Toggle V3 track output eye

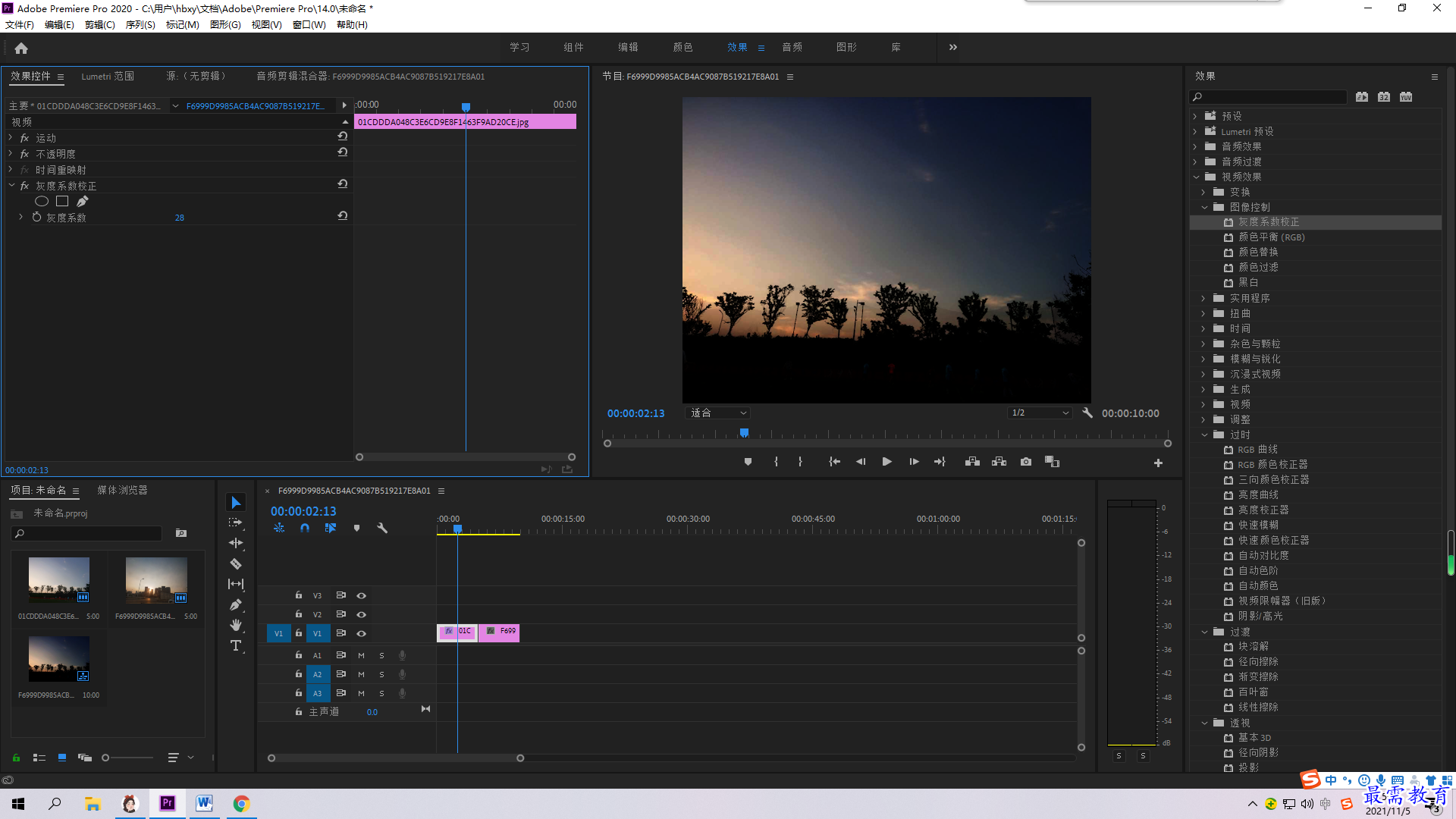click(x=362, y=595)
